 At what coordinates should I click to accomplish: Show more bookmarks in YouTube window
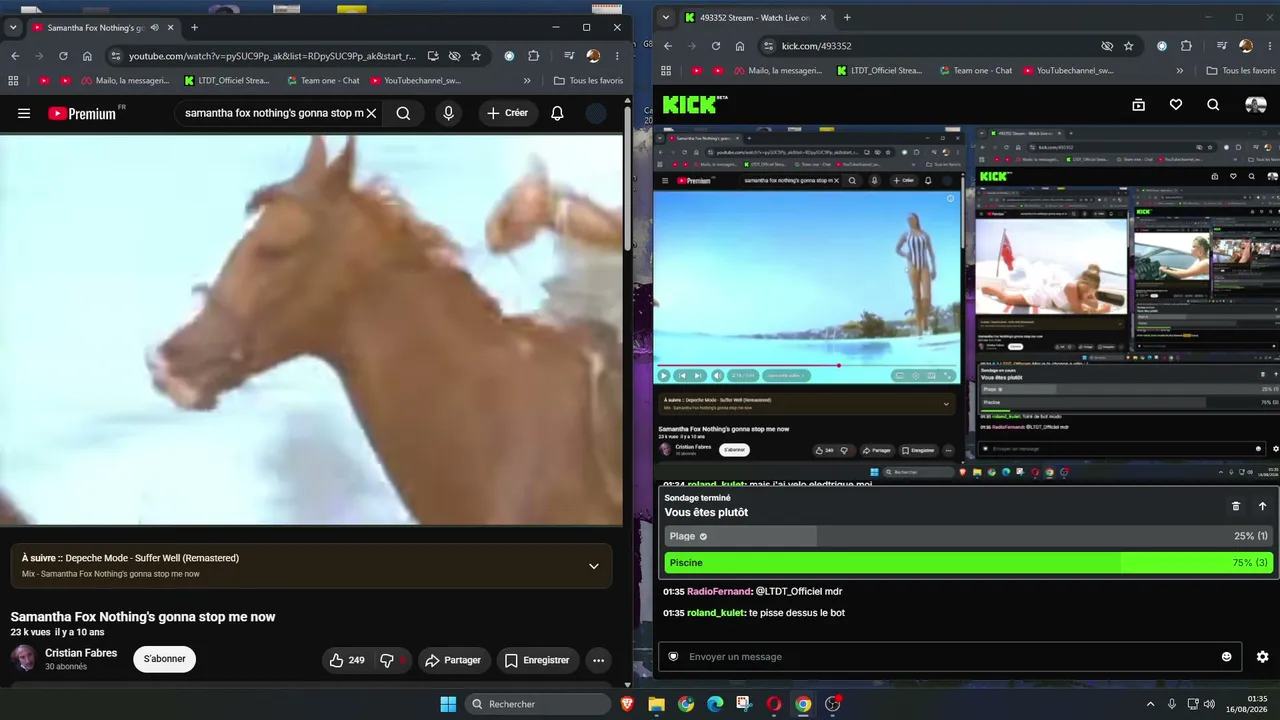click(x=527, y=81)
